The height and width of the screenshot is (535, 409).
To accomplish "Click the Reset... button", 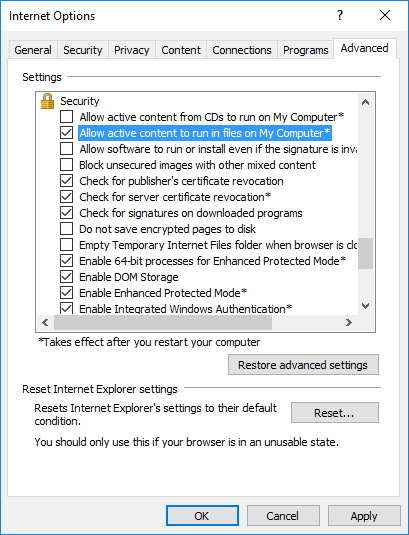I will tap(335, 413).
